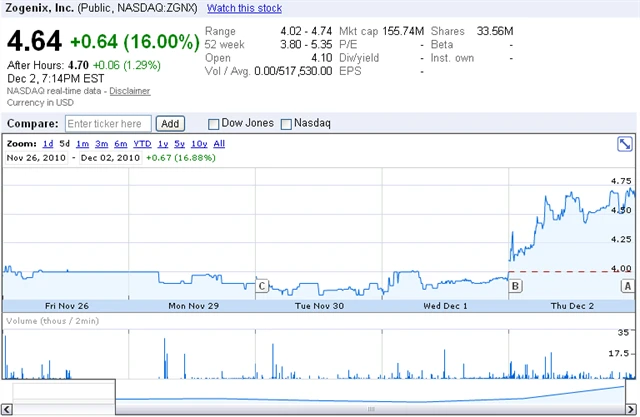Image resolution: width=640 pixels, height=417 pixels.
Task: Click right scroll arrow under the chart
Action: tap(633, 409)
